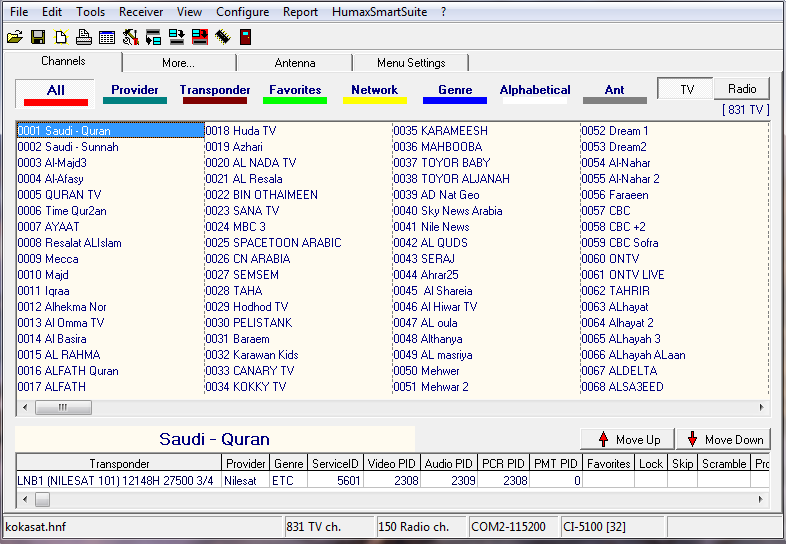Screen dimensions: 786x544
Task: Click details table scroll right arrow
Action: point(761,499)
